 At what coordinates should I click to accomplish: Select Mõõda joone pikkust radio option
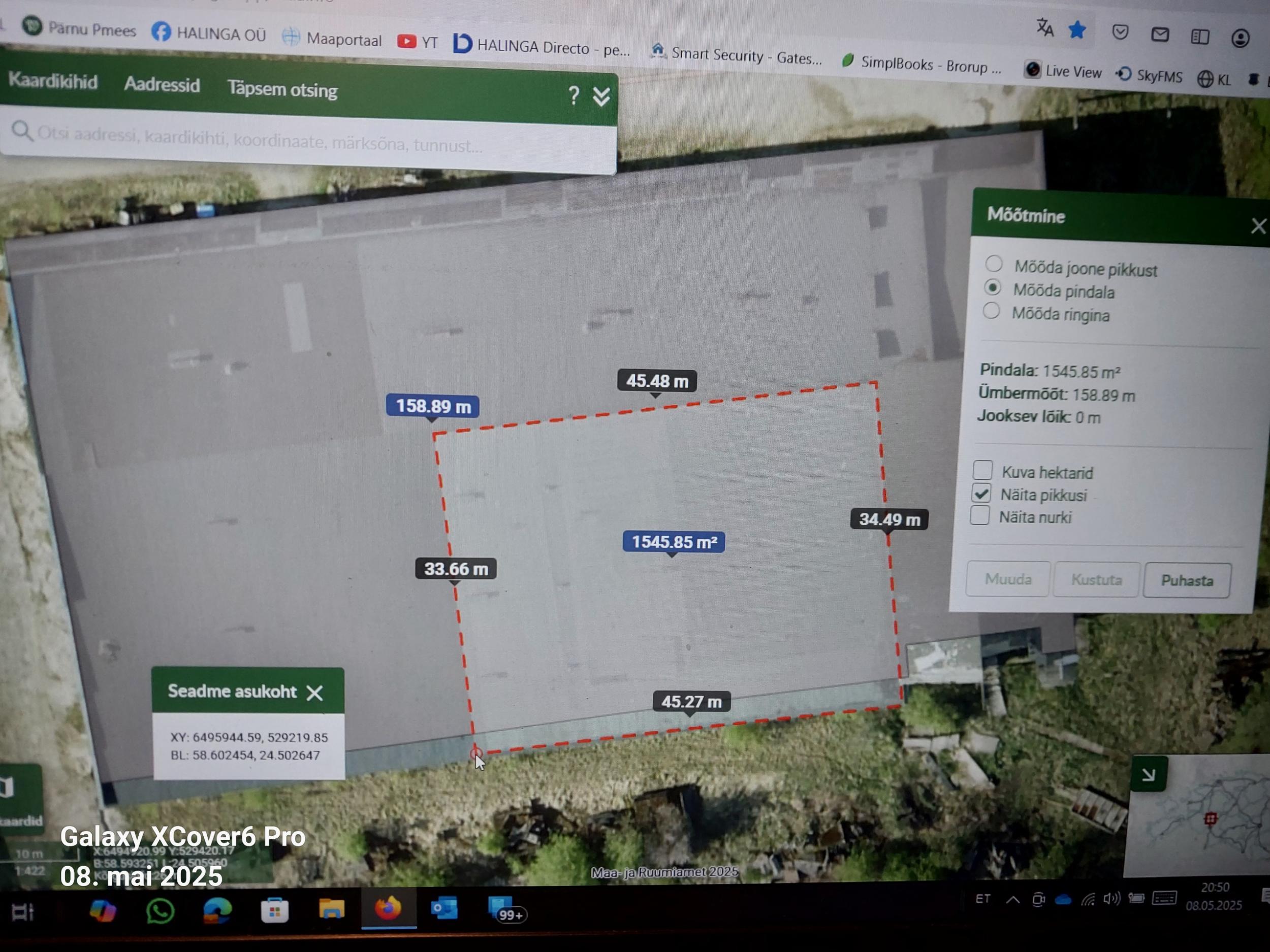click(x=994, y=264)
